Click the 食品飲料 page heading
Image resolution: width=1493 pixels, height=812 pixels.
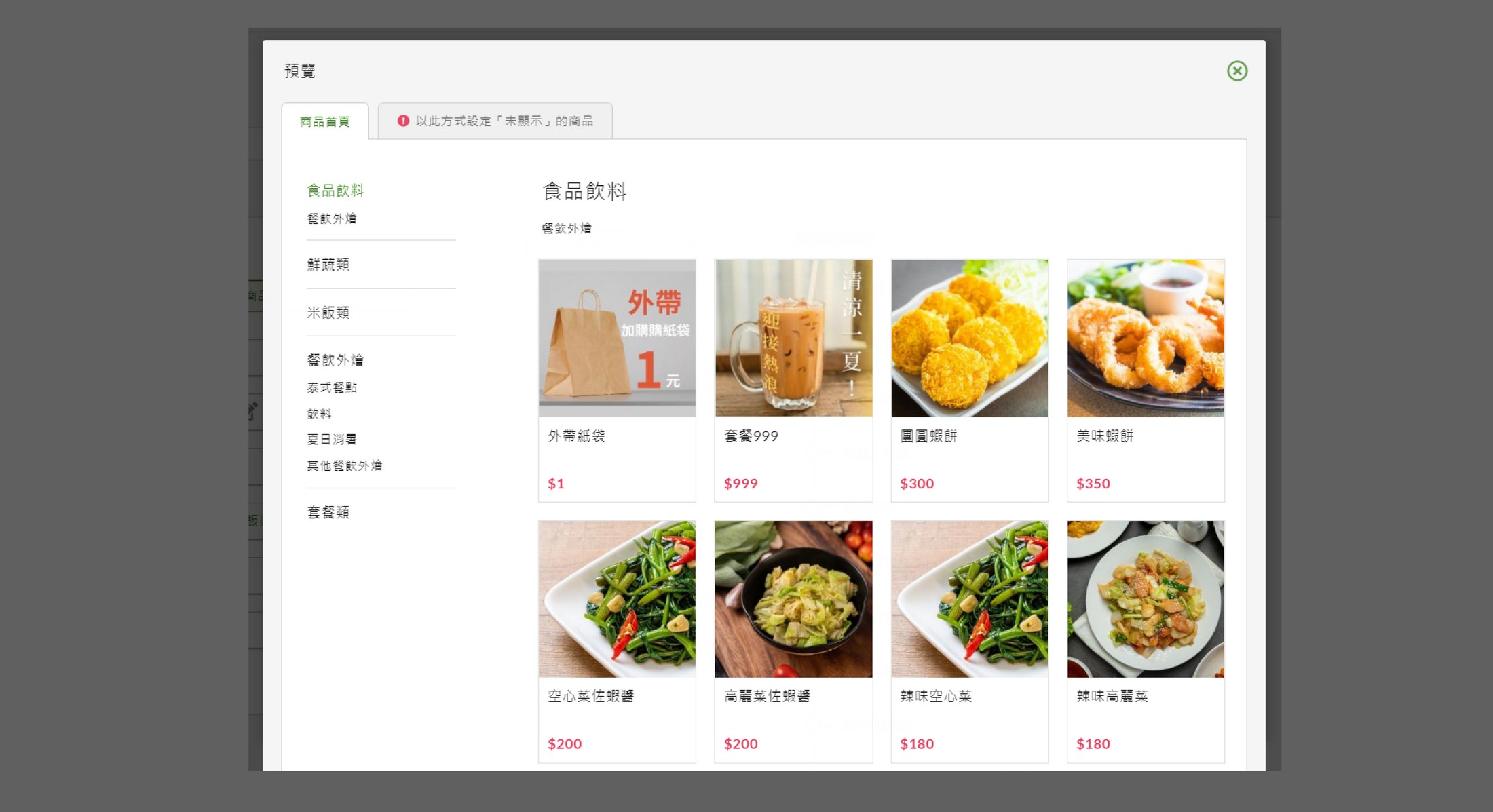point(584,191)
